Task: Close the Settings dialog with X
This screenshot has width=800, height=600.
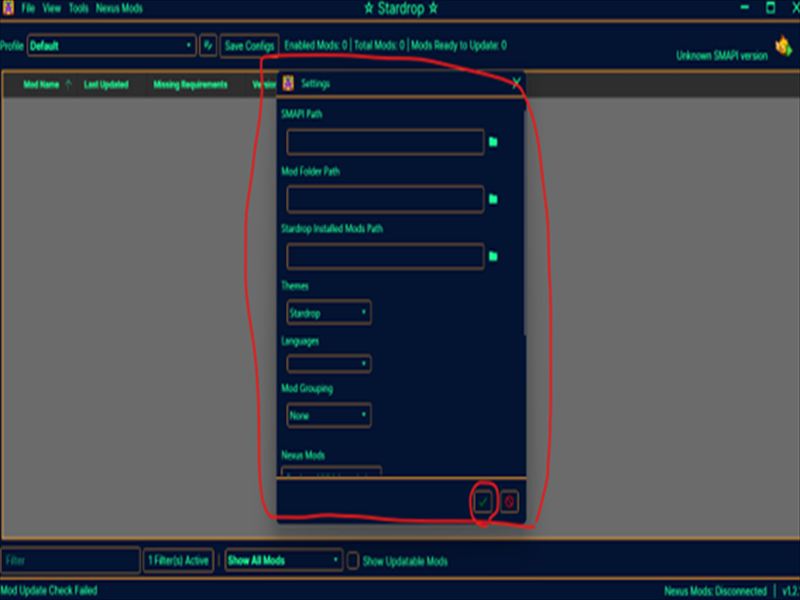Action: click(x=516, y=84)
